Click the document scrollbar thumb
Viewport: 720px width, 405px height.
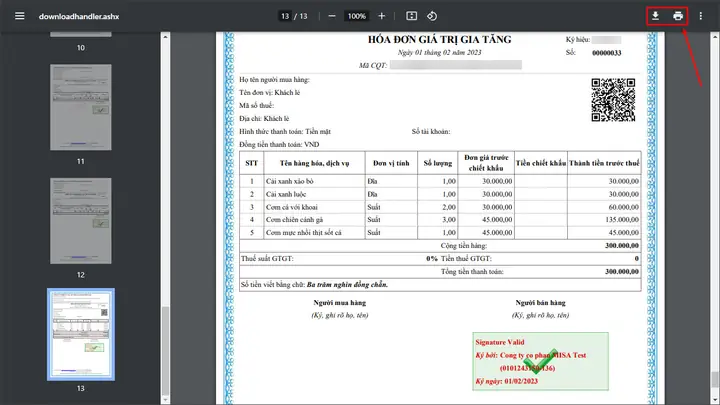715,380
